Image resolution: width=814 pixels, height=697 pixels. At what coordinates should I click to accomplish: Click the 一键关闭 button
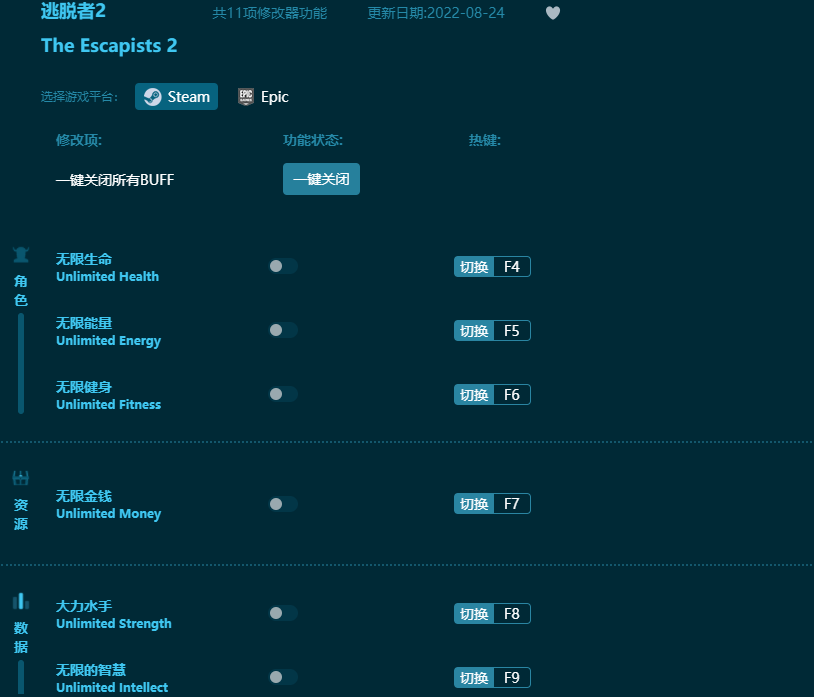(321, 179)
